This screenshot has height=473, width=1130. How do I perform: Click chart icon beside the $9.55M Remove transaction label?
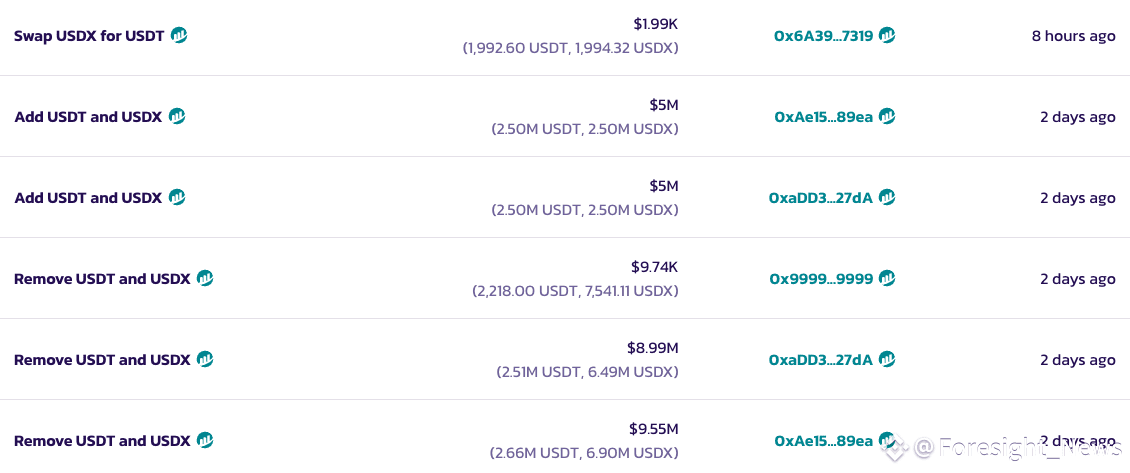click(205, 440)
